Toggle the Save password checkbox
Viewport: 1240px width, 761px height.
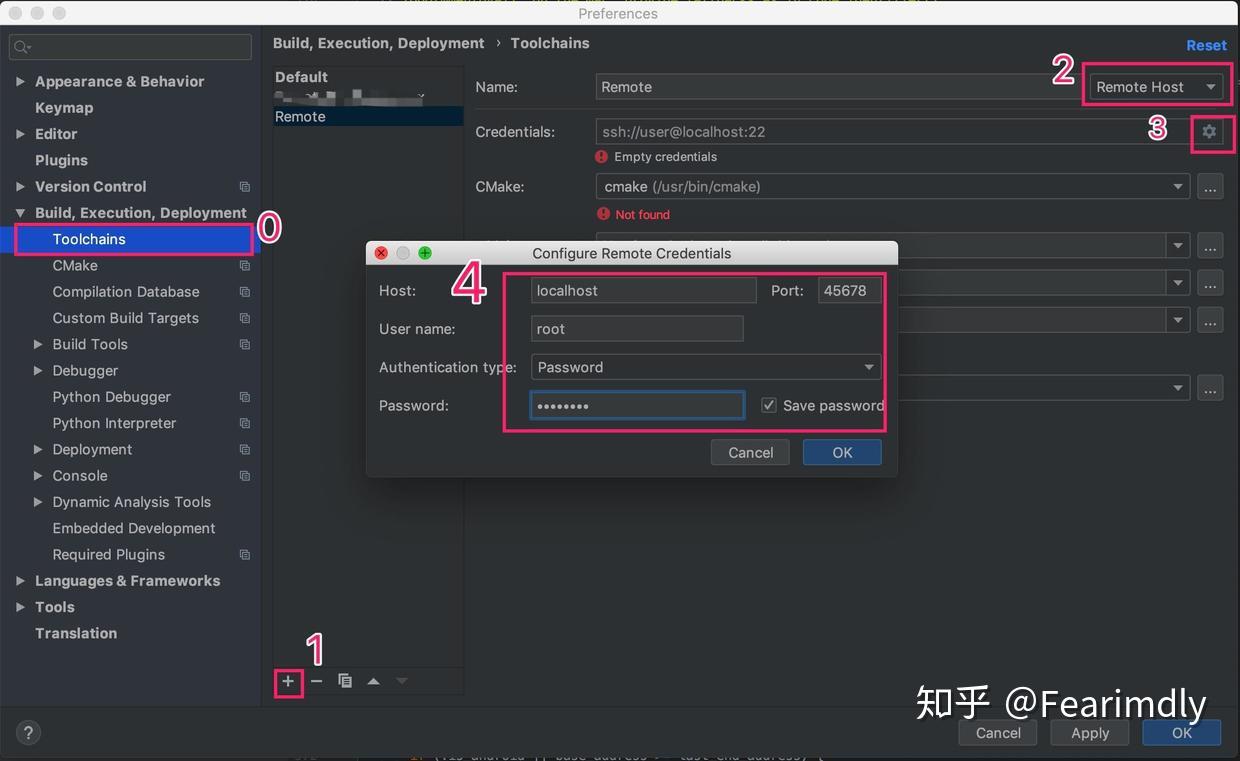(x=768, y=405)
